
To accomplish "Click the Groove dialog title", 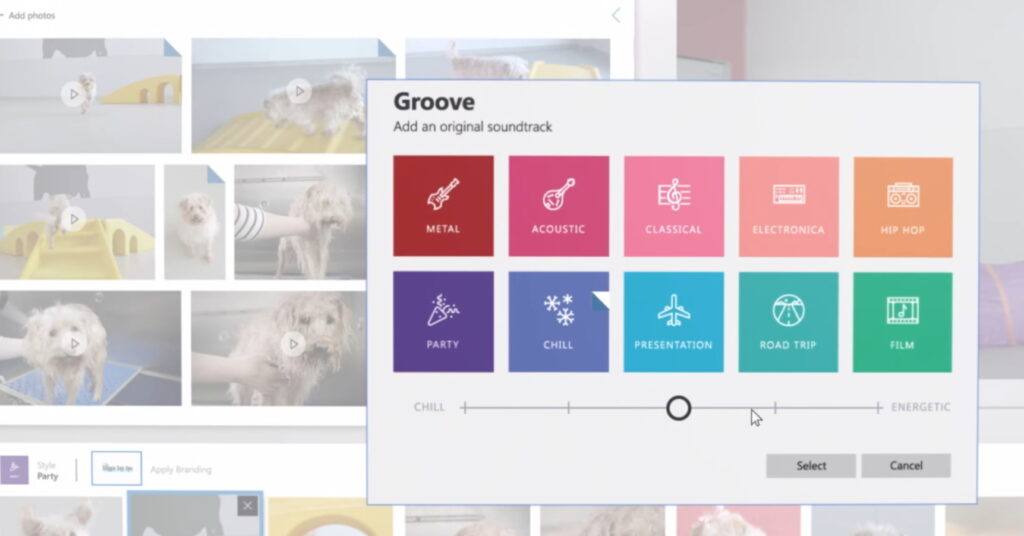I will tap(434, 102).
